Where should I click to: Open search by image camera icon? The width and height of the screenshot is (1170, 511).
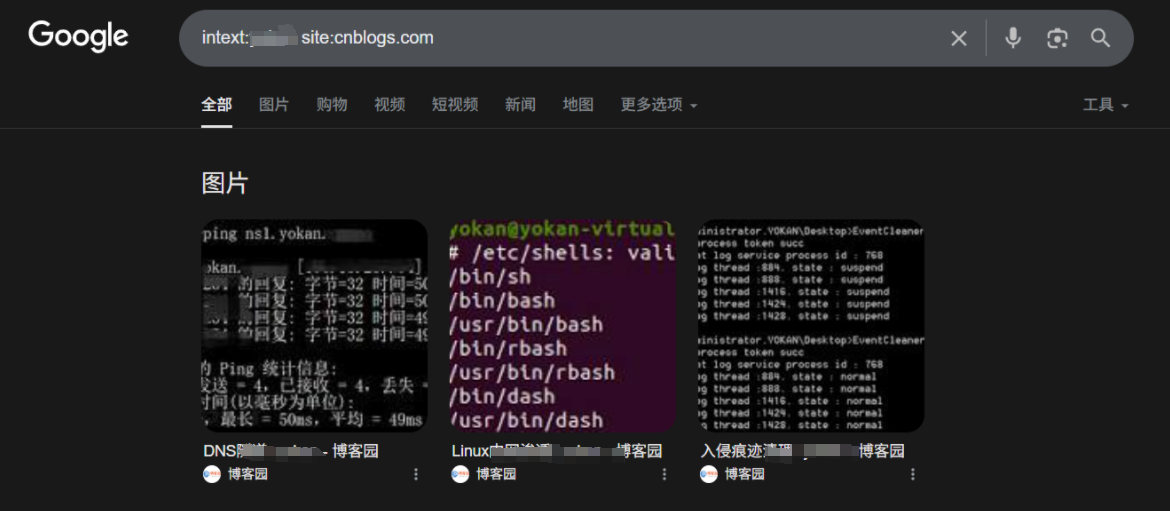tap(1057, 38)
